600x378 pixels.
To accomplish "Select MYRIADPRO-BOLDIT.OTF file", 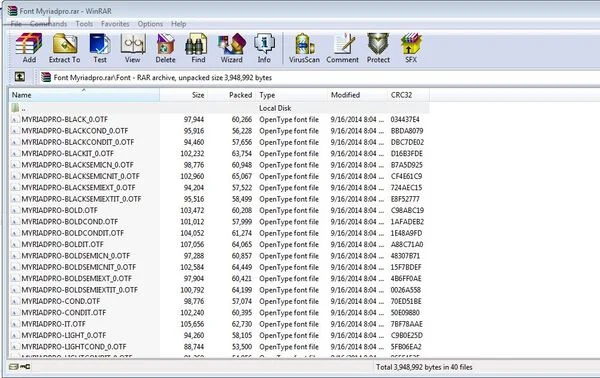I will pos(62,244).
